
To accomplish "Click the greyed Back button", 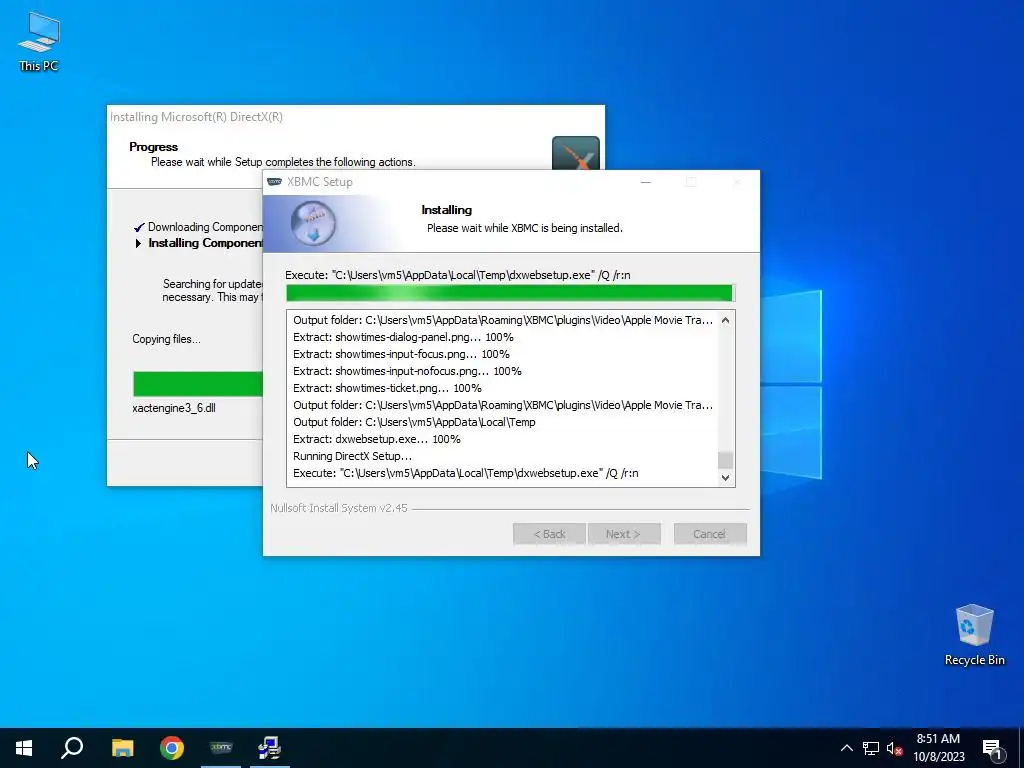I will click(x=549, y=534).
